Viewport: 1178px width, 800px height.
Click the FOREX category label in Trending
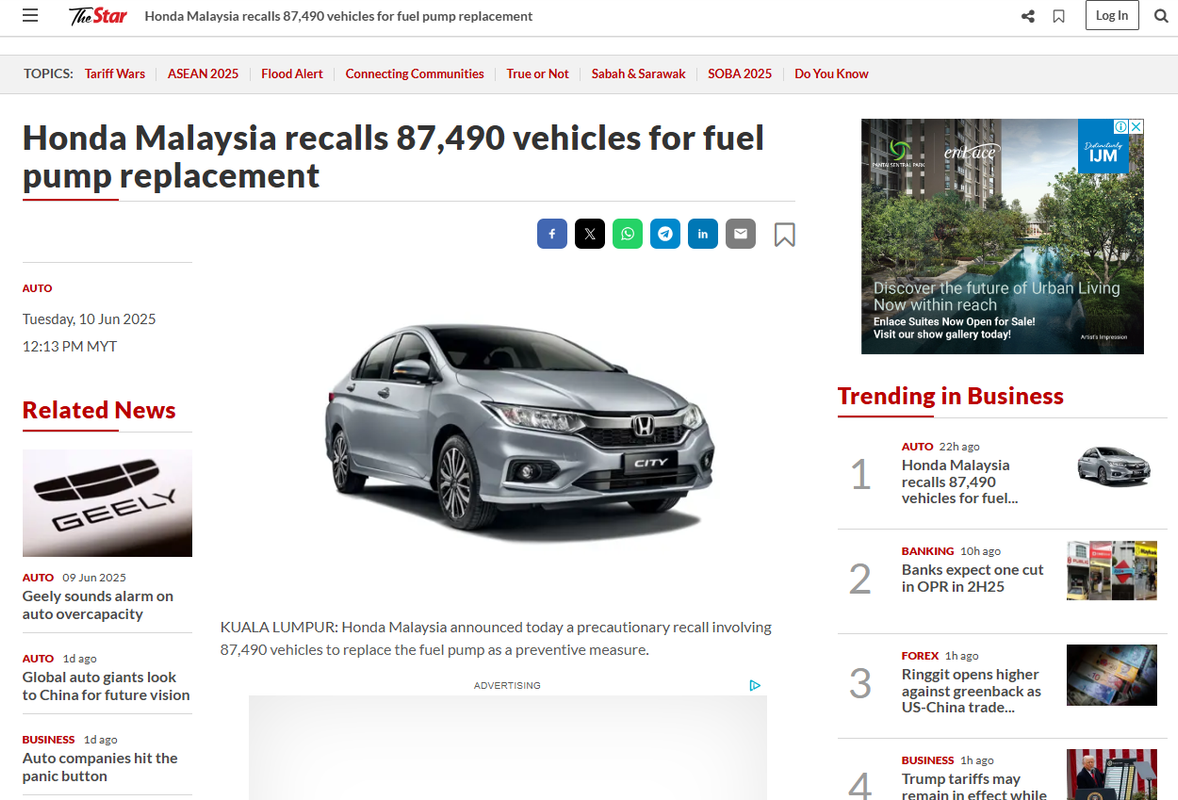(x=920, y=655)
